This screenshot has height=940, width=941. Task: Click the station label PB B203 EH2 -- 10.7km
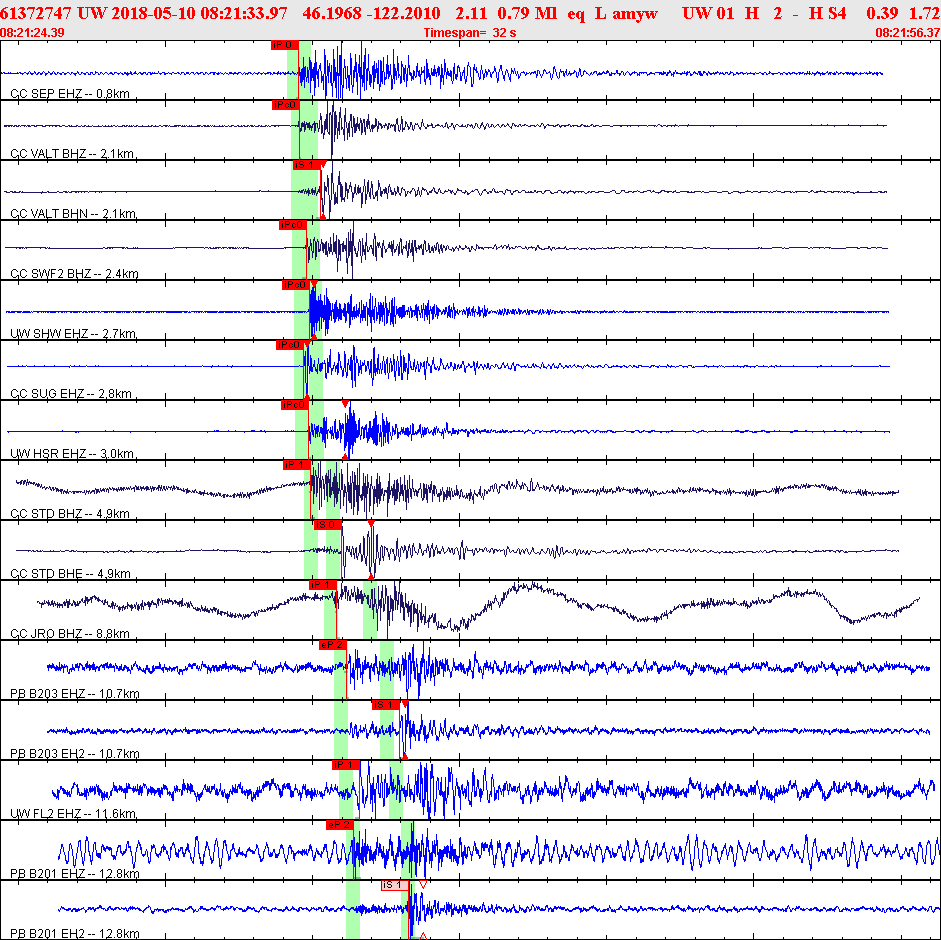pyautogui.click(x=74, y=754)
